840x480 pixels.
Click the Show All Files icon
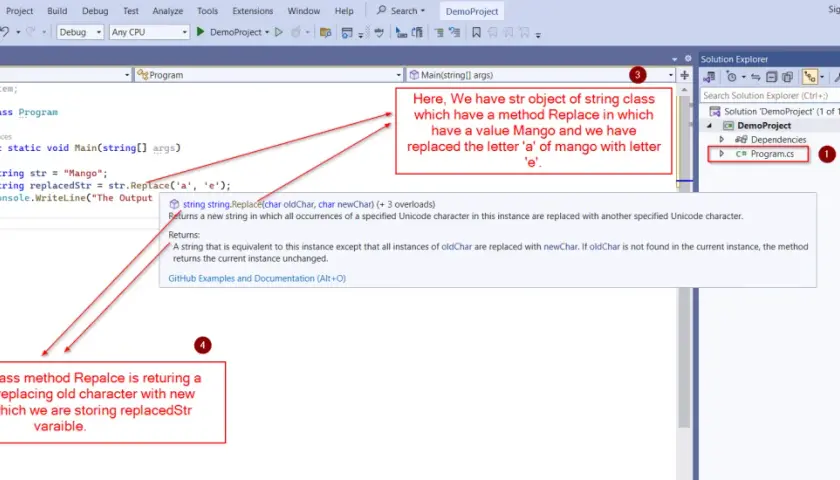(x=788, y=77)
